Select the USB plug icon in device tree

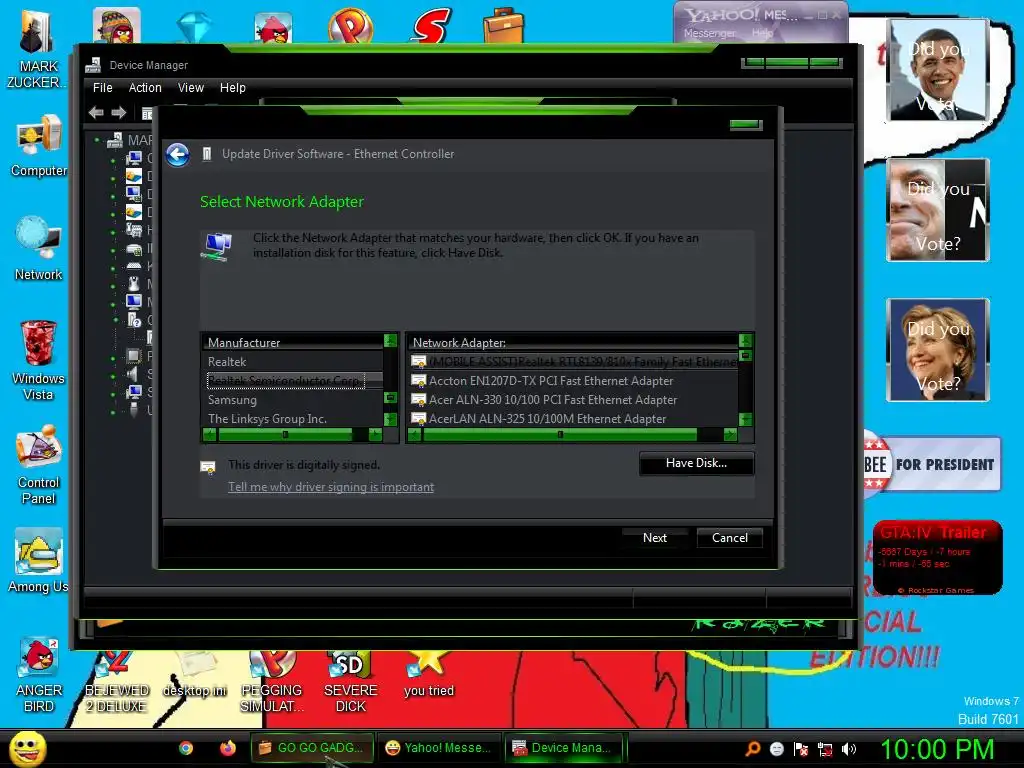click(x=134, y=409)
